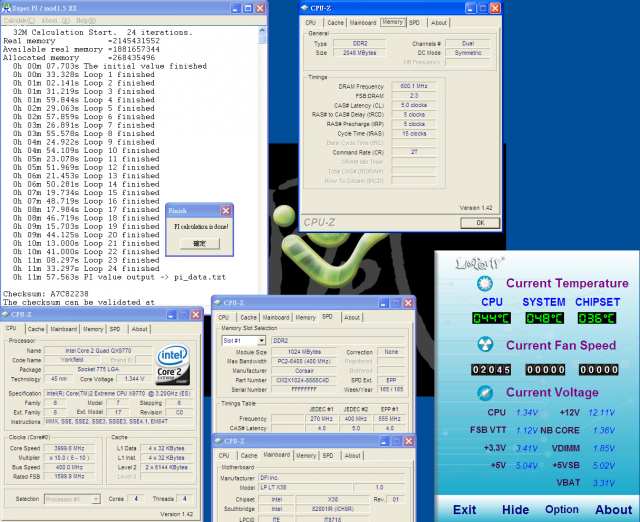Image resolution: width=640 pixels, height=522 pixels.
Task: Click Exit in the hardware monitor panel
Action: click(x=464, y=510)
